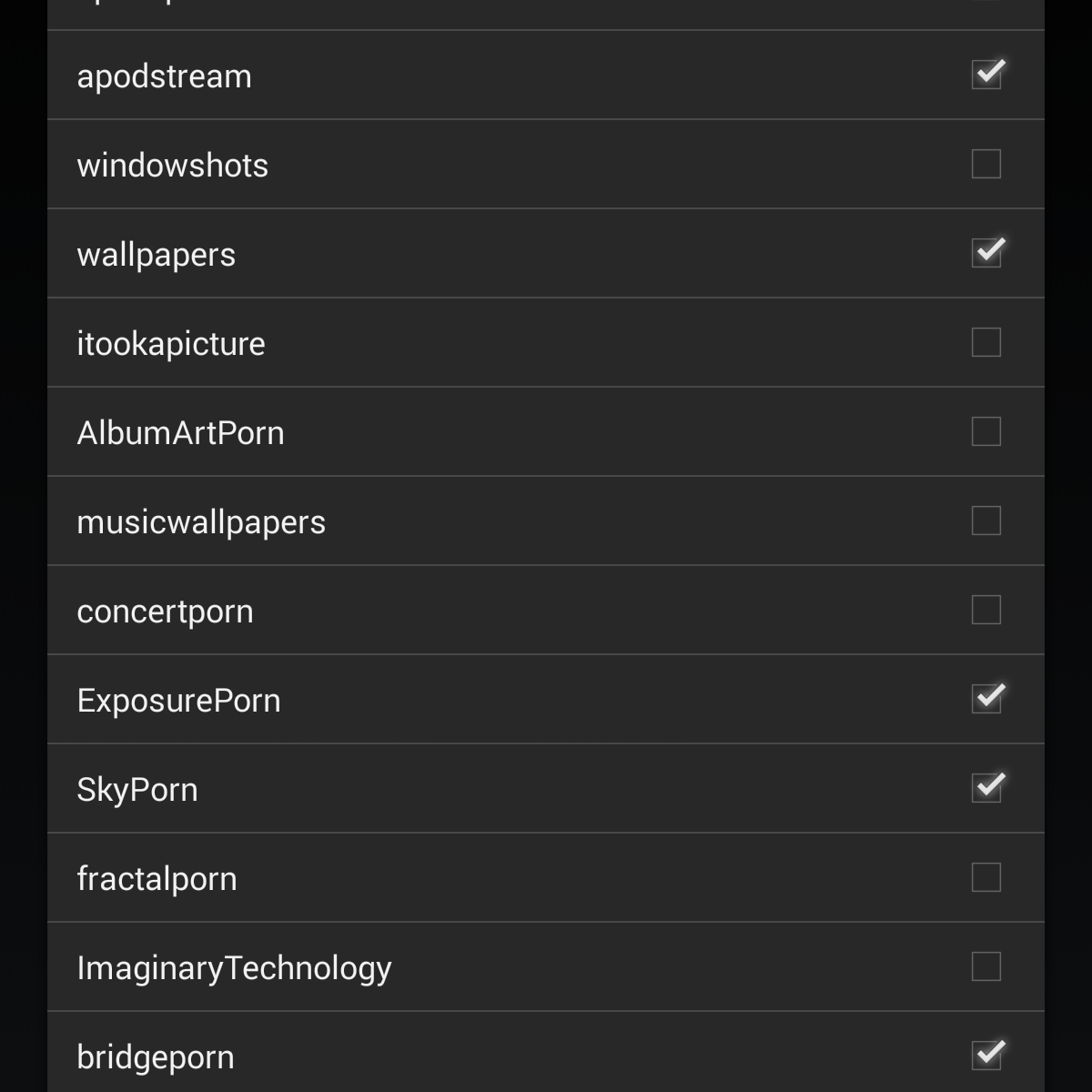
Task: Uncheck the SkyPorn checkbox
Action: pos(986,788)
